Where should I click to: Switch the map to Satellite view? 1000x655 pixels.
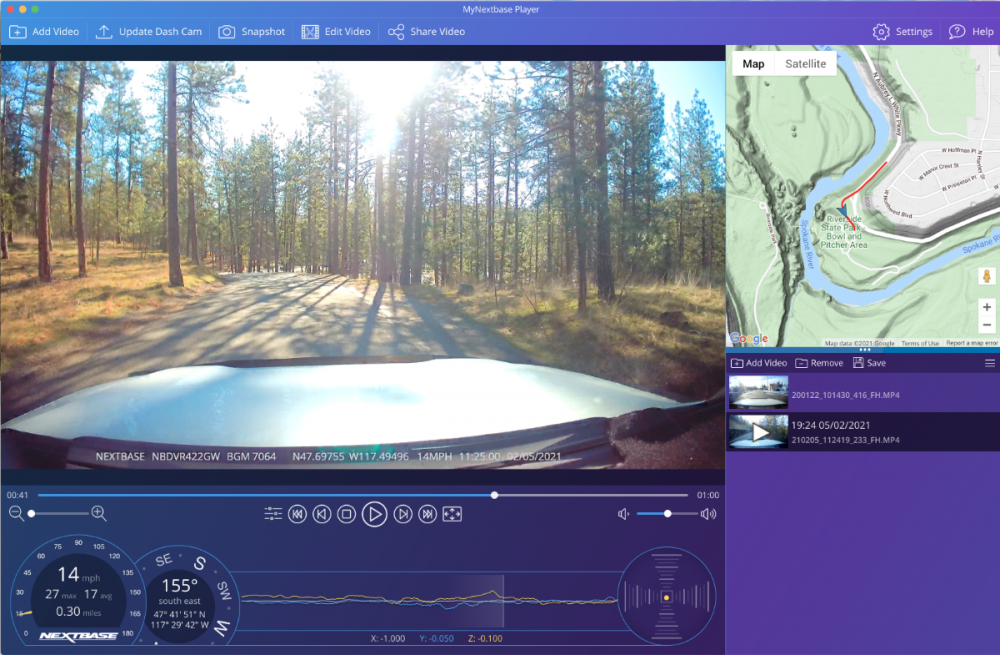pyautogui.click(x=805, y=64)
